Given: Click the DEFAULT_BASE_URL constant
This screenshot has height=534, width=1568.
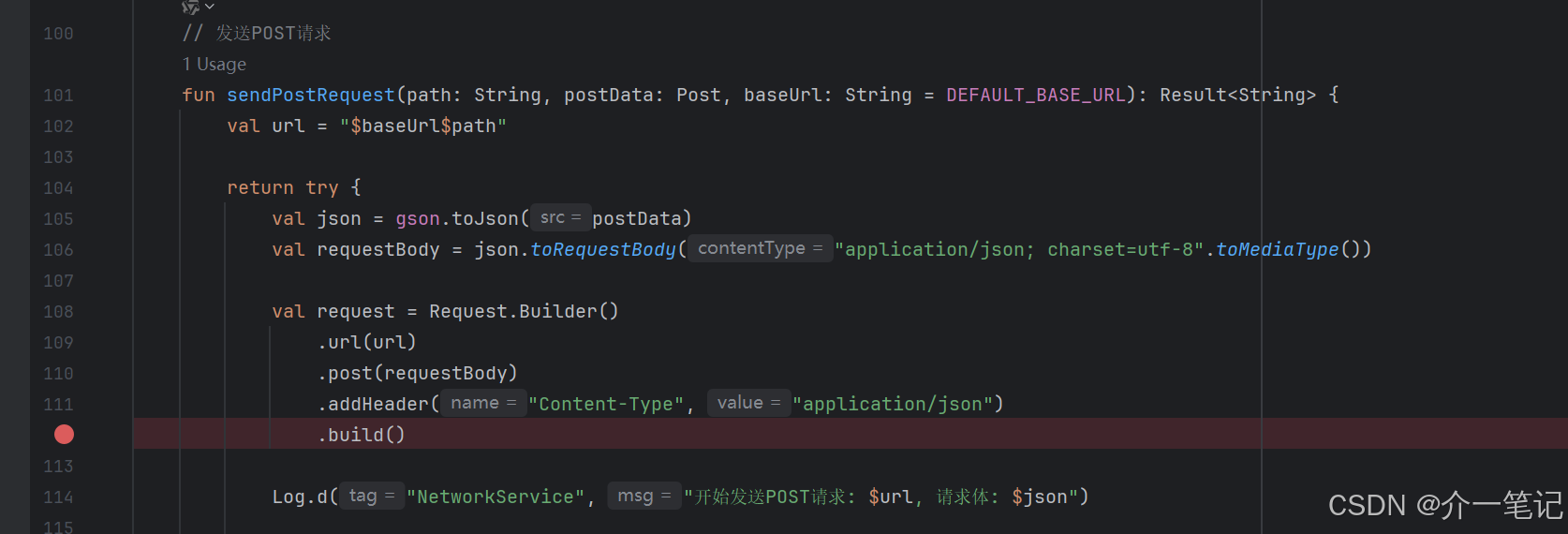Looking at the screenshot, I should click(x=1036, y=95).
